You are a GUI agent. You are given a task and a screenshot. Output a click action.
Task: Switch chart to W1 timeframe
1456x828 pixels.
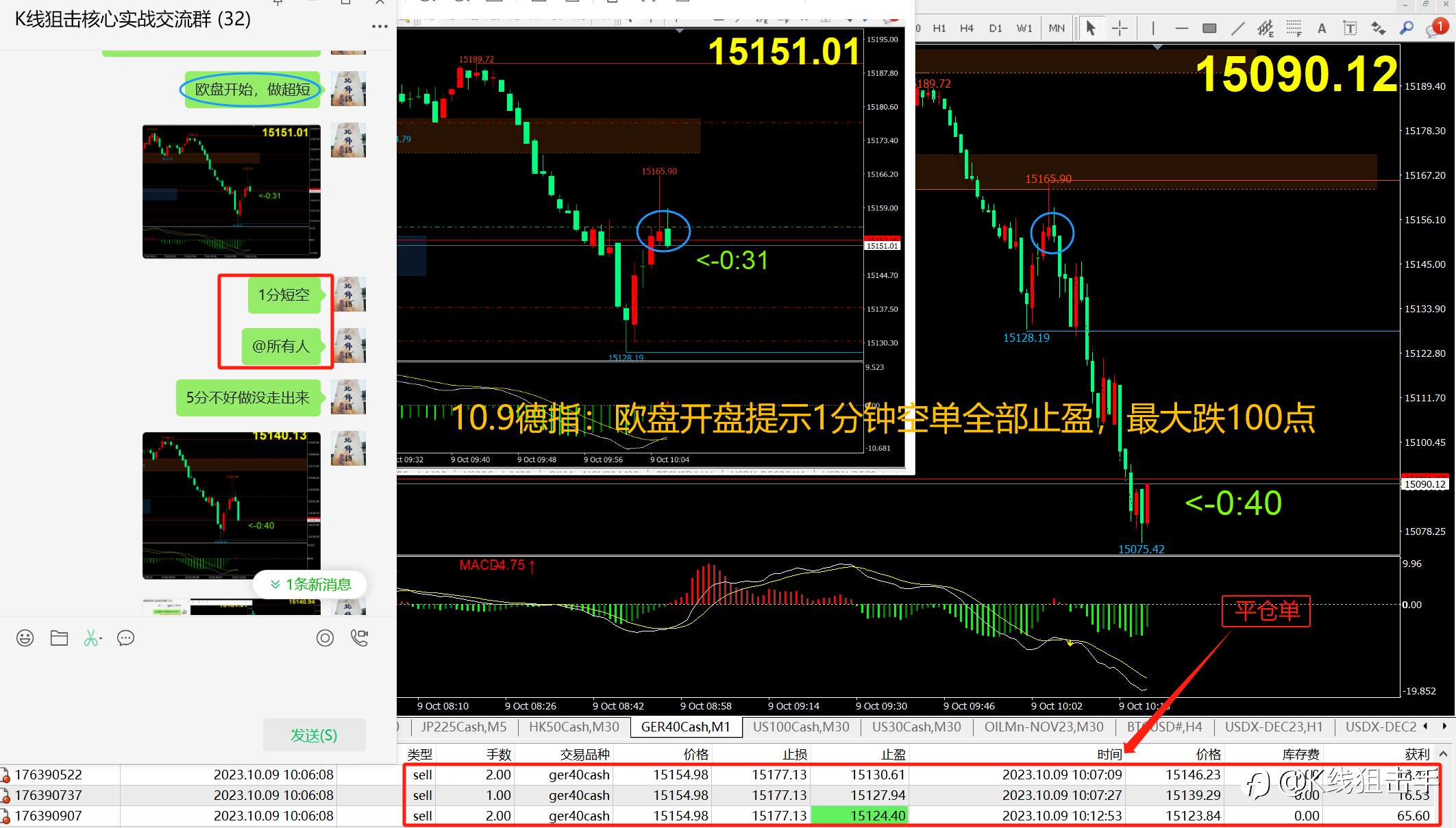click(1024, 28)
